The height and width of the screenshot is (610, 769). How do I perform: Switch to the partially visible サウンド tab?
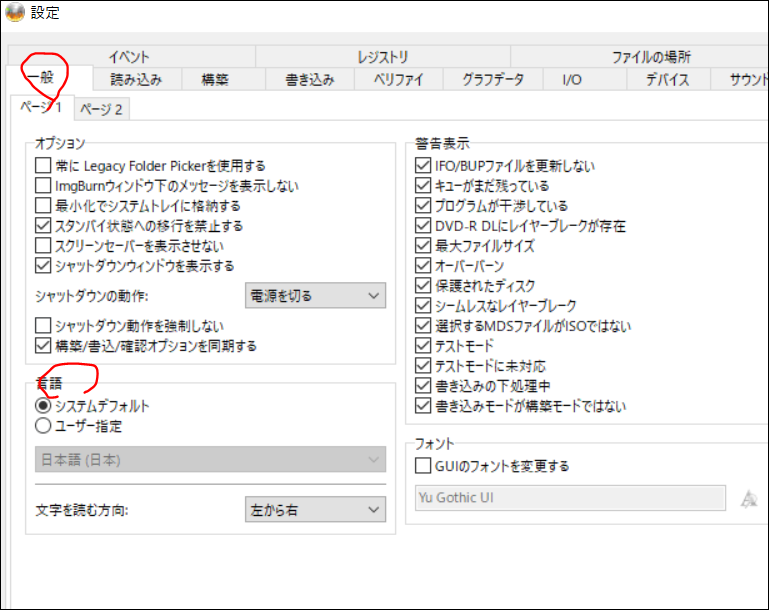(740, 79)
